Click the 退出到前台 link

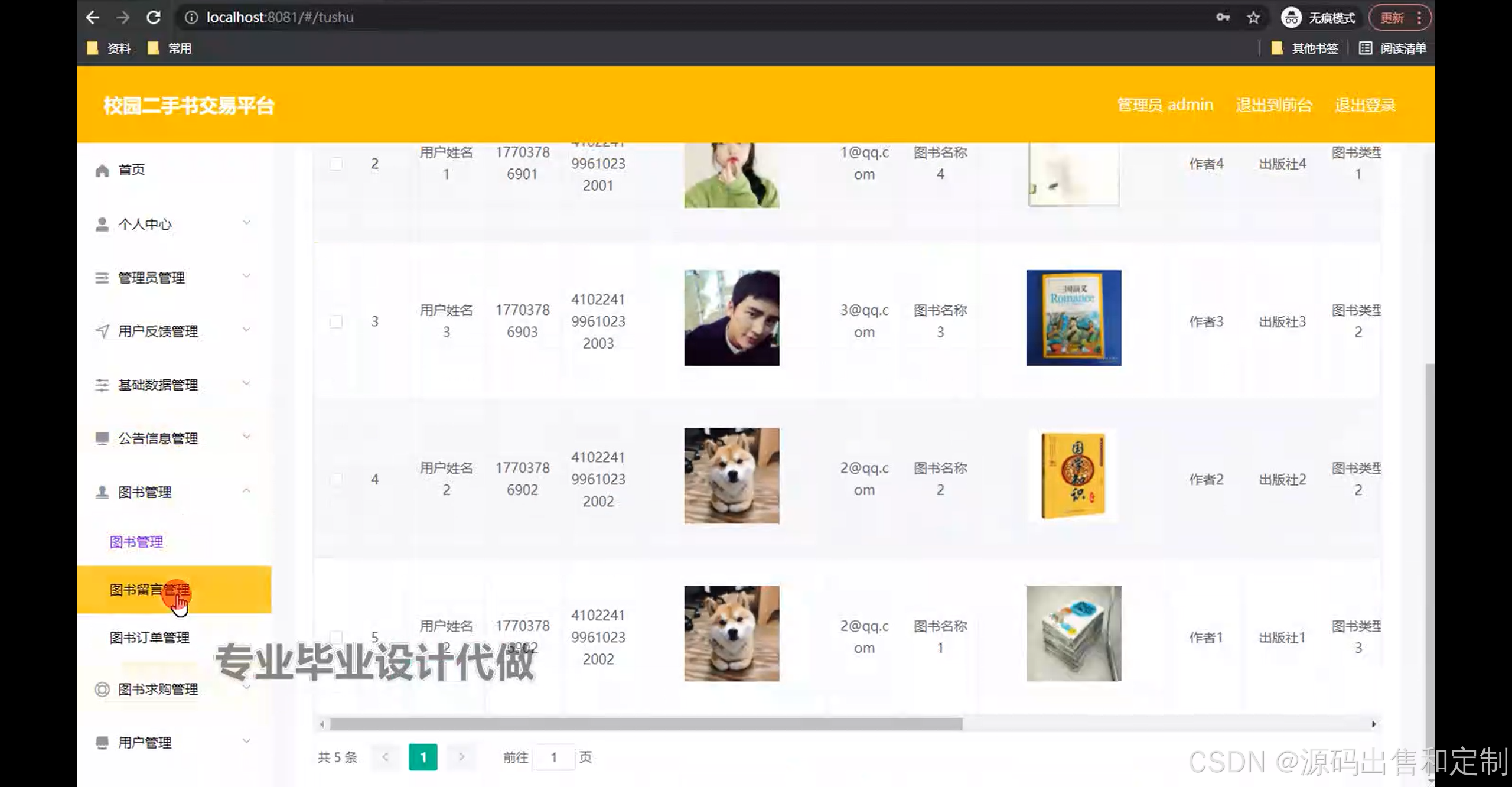(1275, 105)
